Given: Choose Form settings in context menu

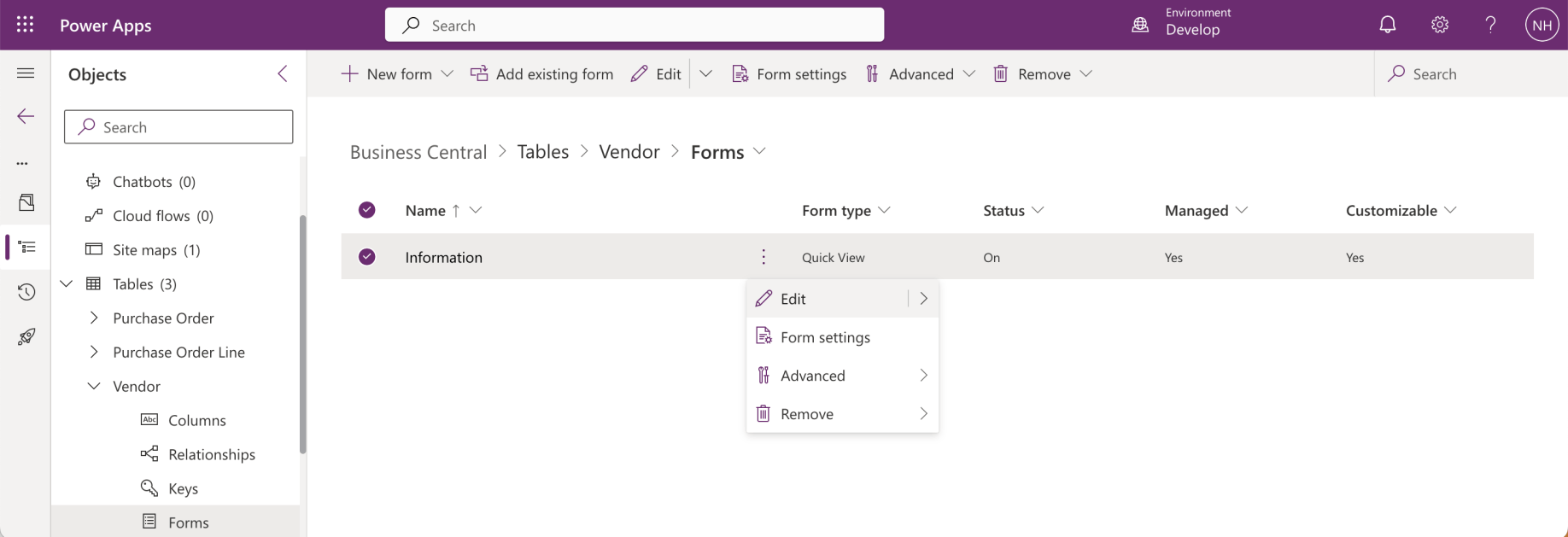Looking at the screenshot, I should (825, 337).
